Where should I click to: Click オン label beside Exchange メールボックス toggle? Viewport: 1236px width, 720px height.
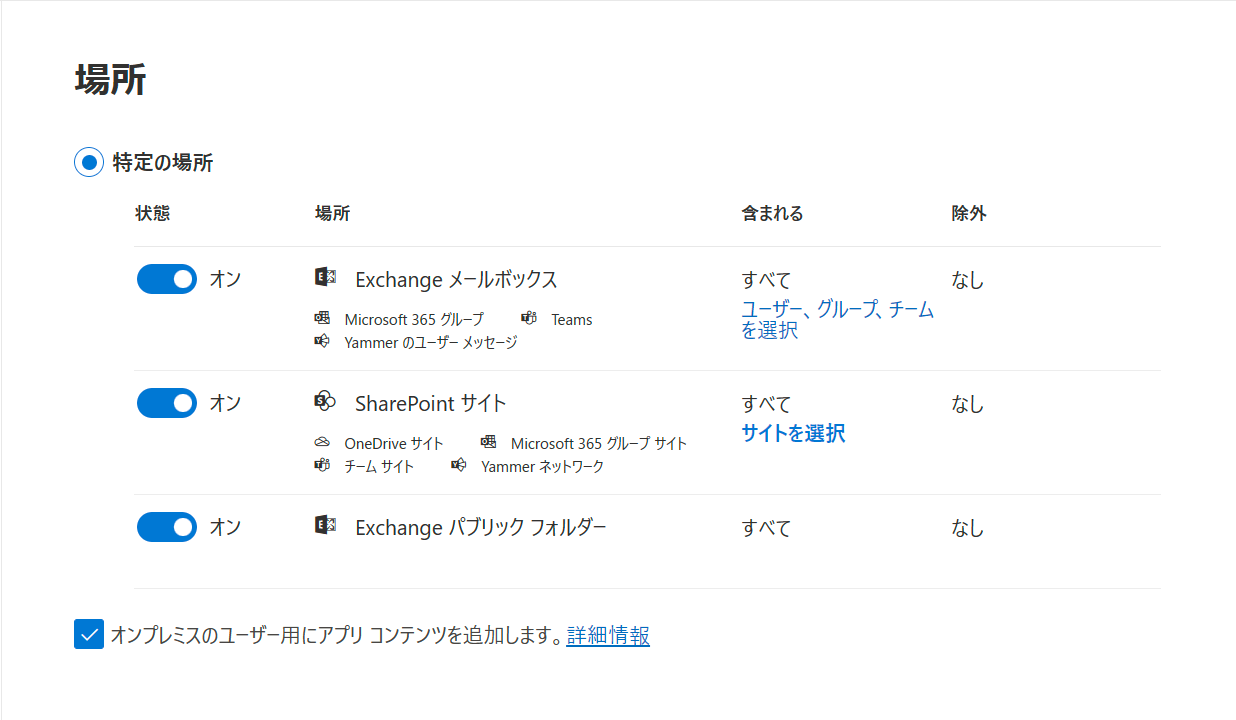coord(225,279)
